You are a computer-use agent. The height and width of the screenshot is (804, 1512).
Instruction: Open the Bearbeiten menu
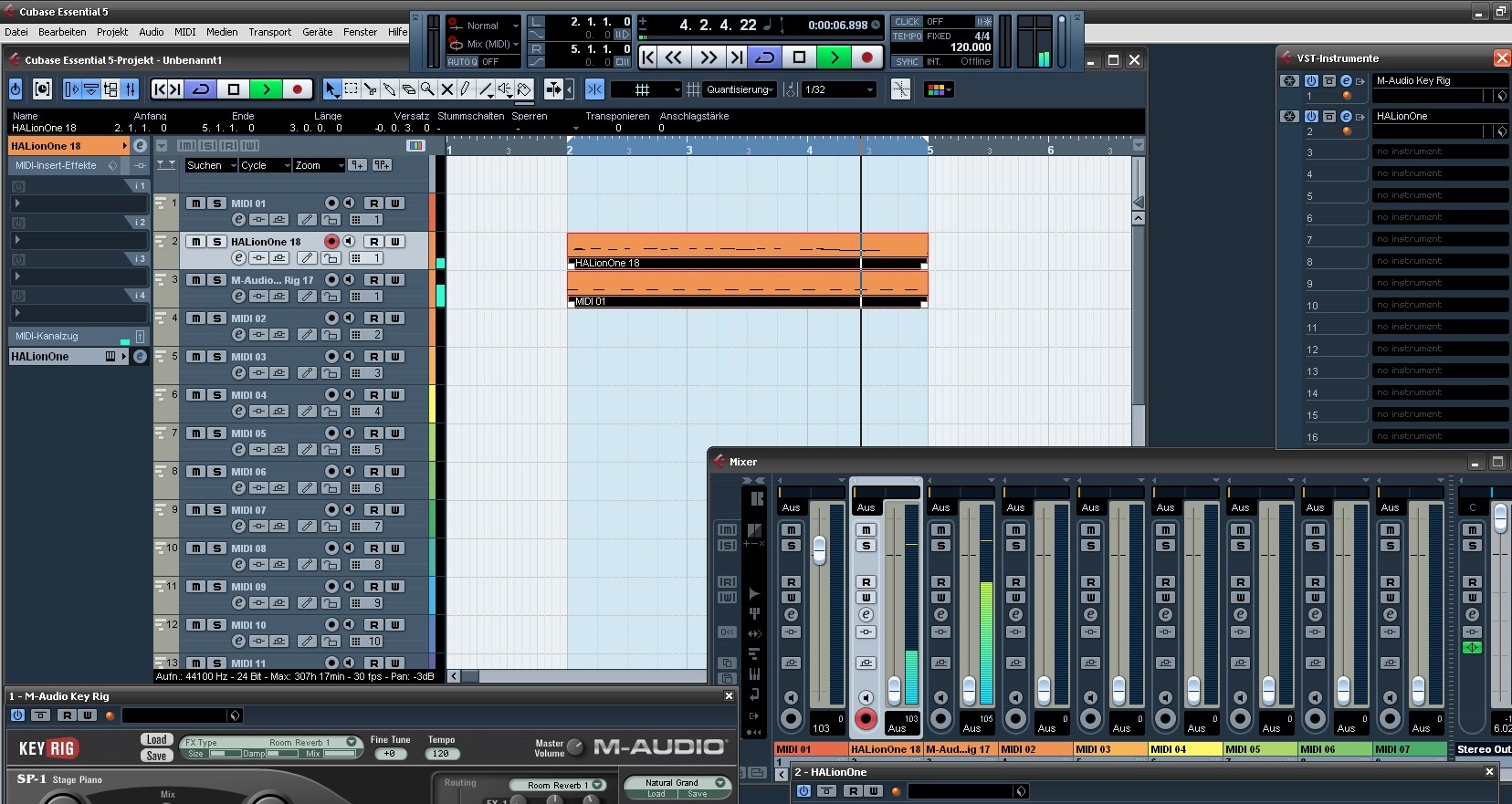62,32
